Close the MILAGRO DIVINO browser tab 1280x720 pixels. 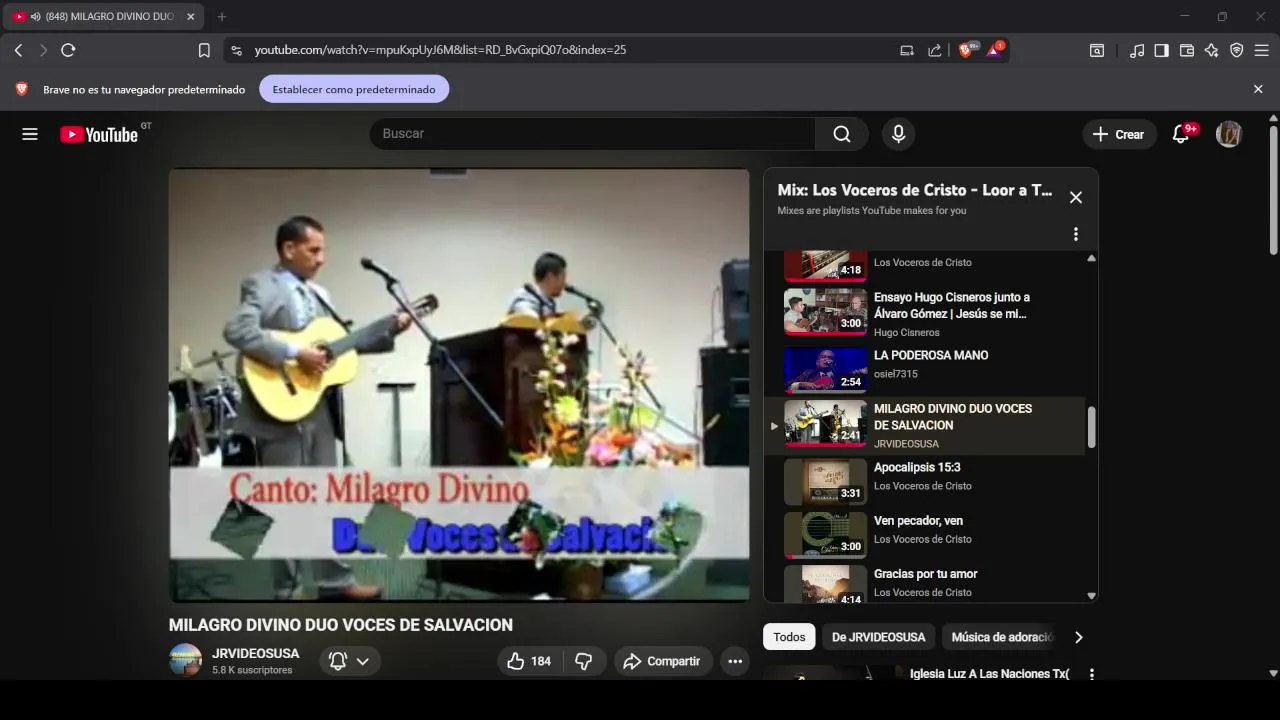191,16
